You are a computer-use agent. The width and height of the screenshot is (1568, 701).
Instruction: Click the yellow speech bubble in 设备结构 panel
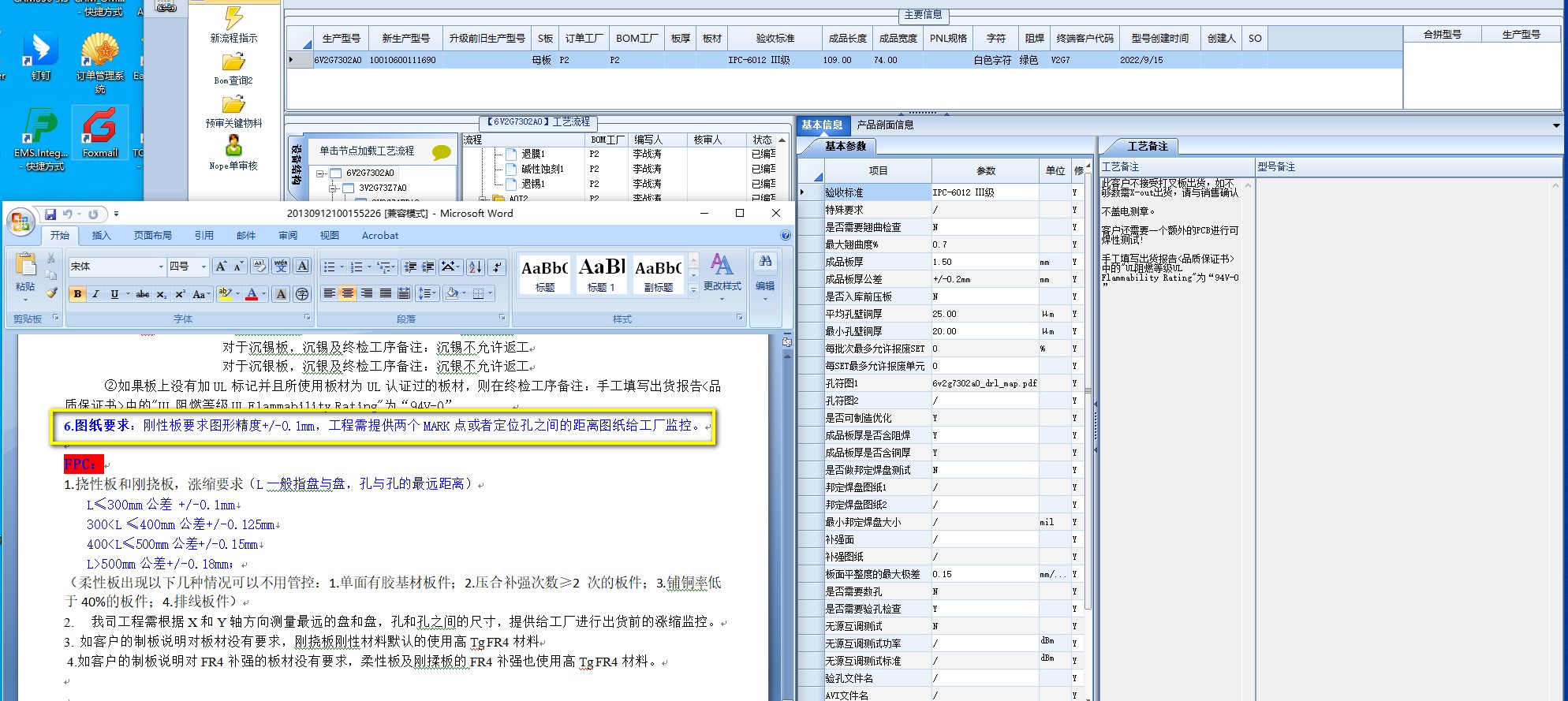441,152
